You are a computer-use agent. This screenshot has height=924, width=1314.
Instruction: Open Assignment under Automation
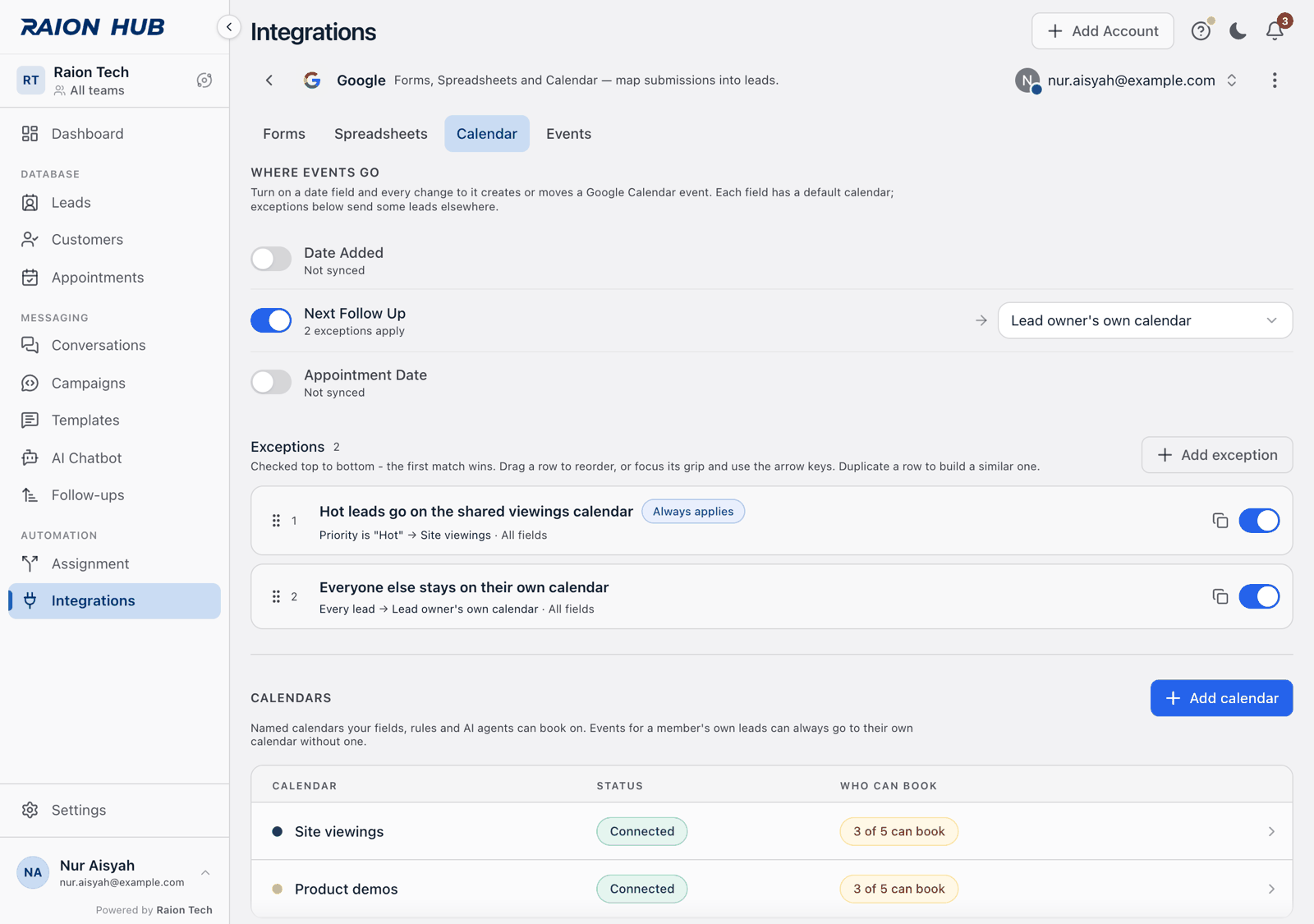(x=114, y=564)
